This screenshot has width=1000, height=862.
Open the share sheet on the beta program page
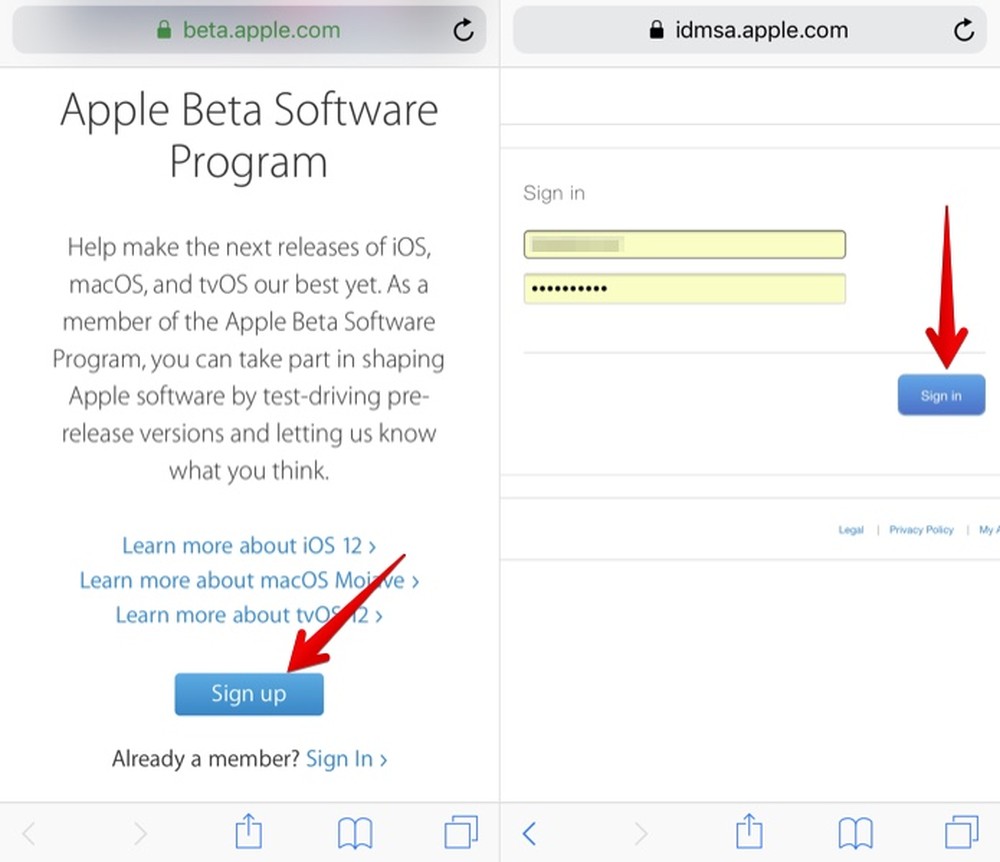pos(248,832)
